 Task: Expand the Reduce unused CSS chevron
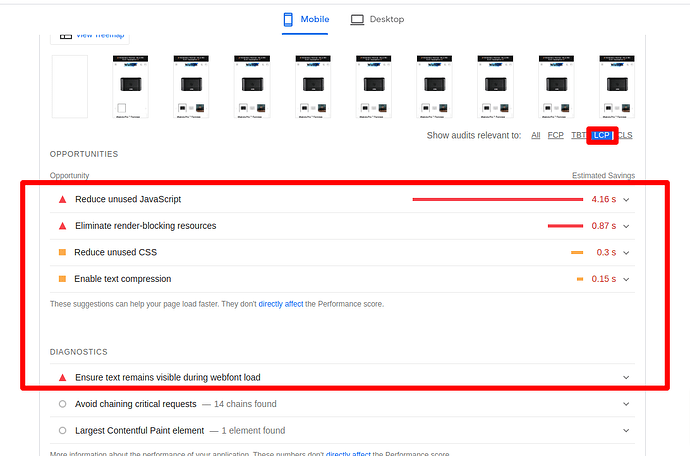(627, 253)
